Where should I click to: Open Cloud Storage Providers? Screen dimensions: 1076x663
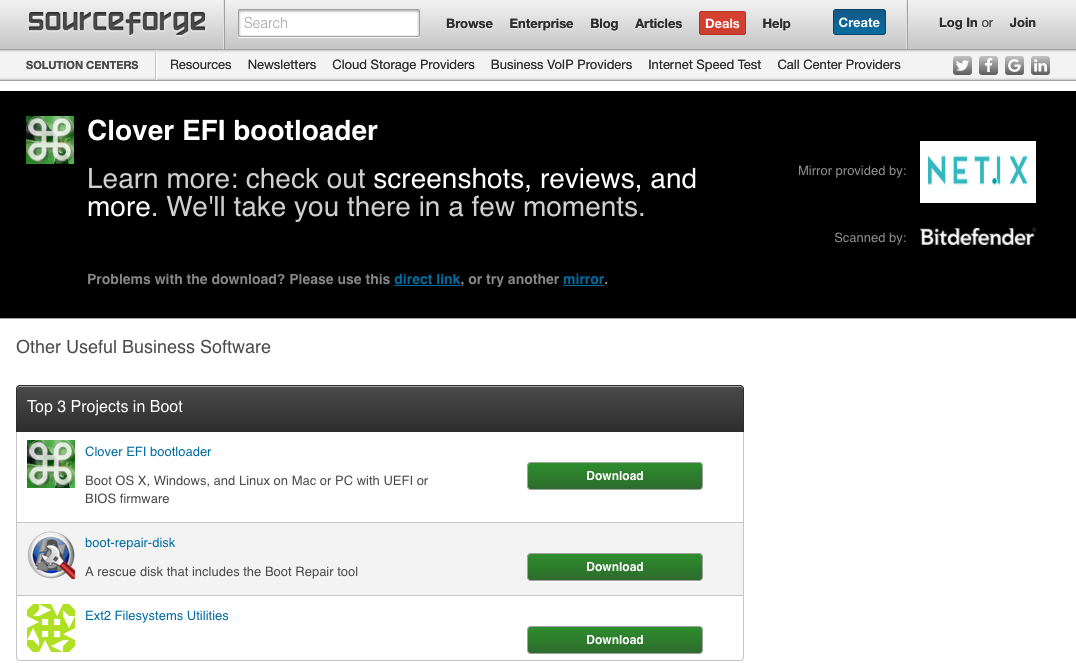(404, 65)
